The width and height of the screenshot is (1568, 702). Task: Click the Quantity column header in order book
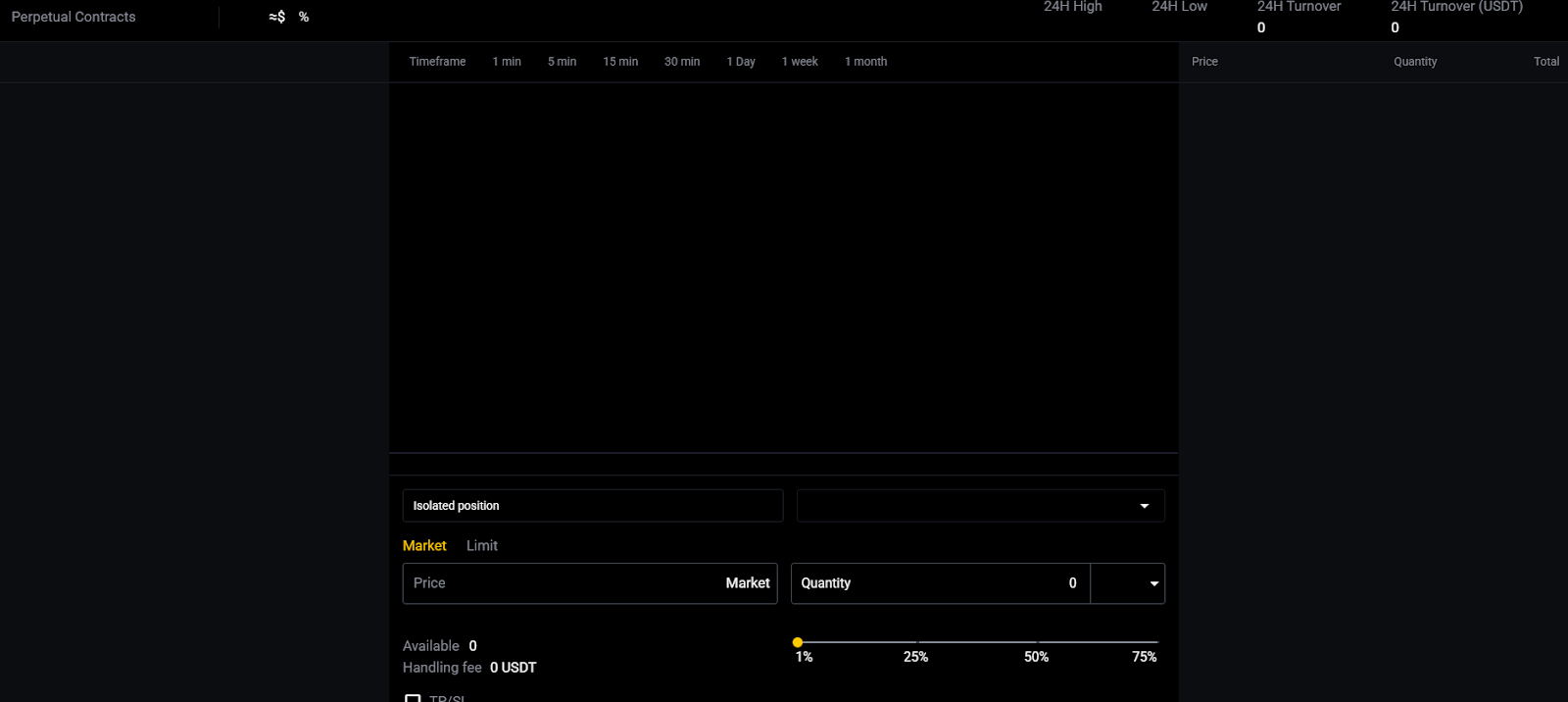(x=1415, y=62)
